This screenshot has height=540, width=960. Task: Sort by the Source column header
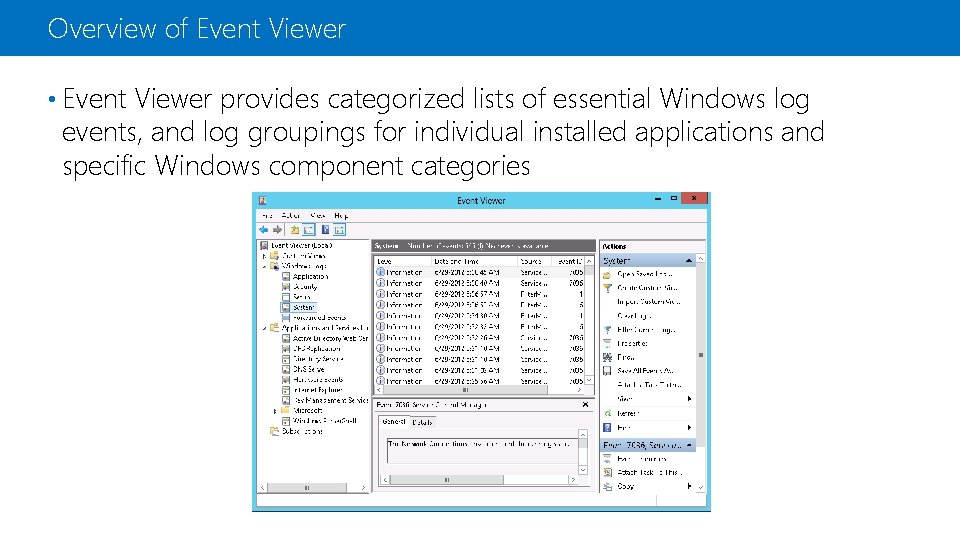point(535,261)
